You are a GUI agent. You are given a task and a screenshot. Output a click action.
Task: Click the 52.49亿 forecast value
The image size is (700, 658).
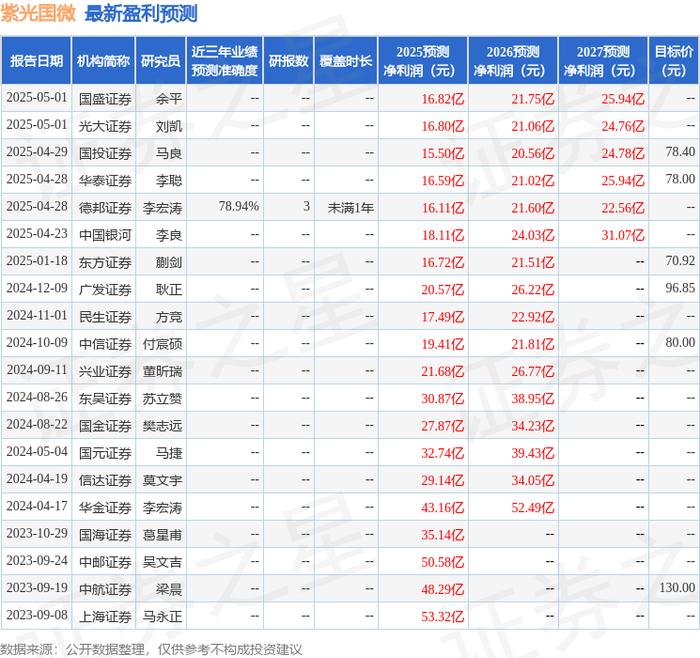[533, 508]
